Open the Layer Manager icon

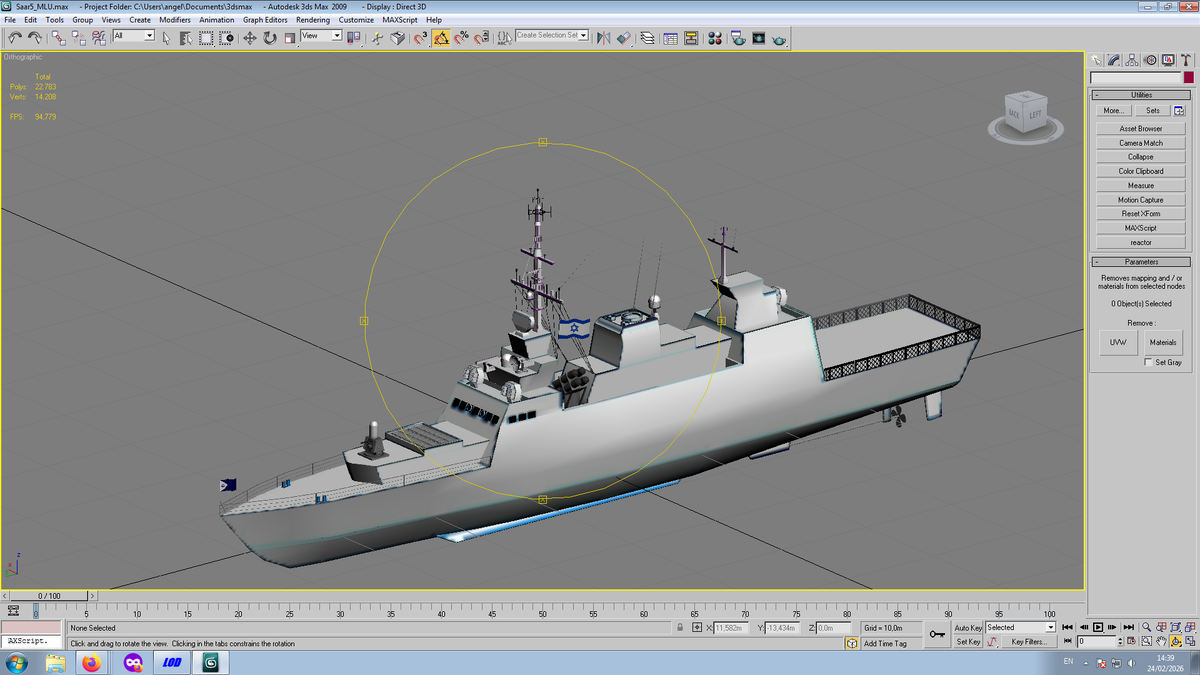(647, 38)
